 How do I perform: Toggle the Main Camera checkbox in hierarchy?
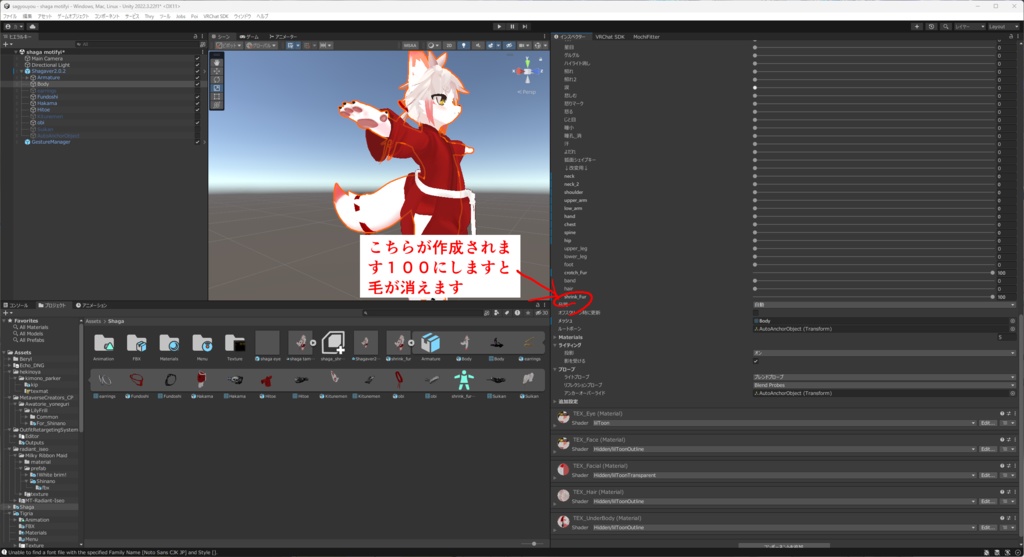click(x=197, y=58)
